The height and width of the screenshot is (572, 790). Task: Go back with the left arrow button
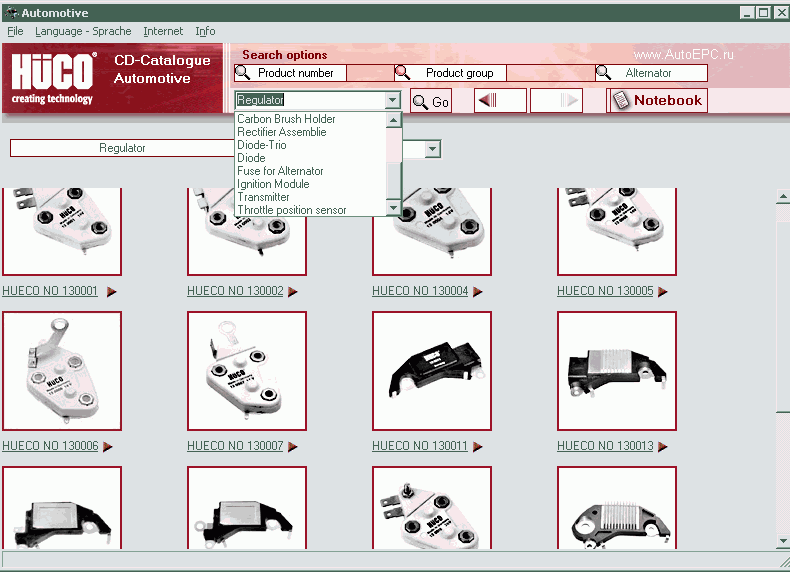click(500, 101)
